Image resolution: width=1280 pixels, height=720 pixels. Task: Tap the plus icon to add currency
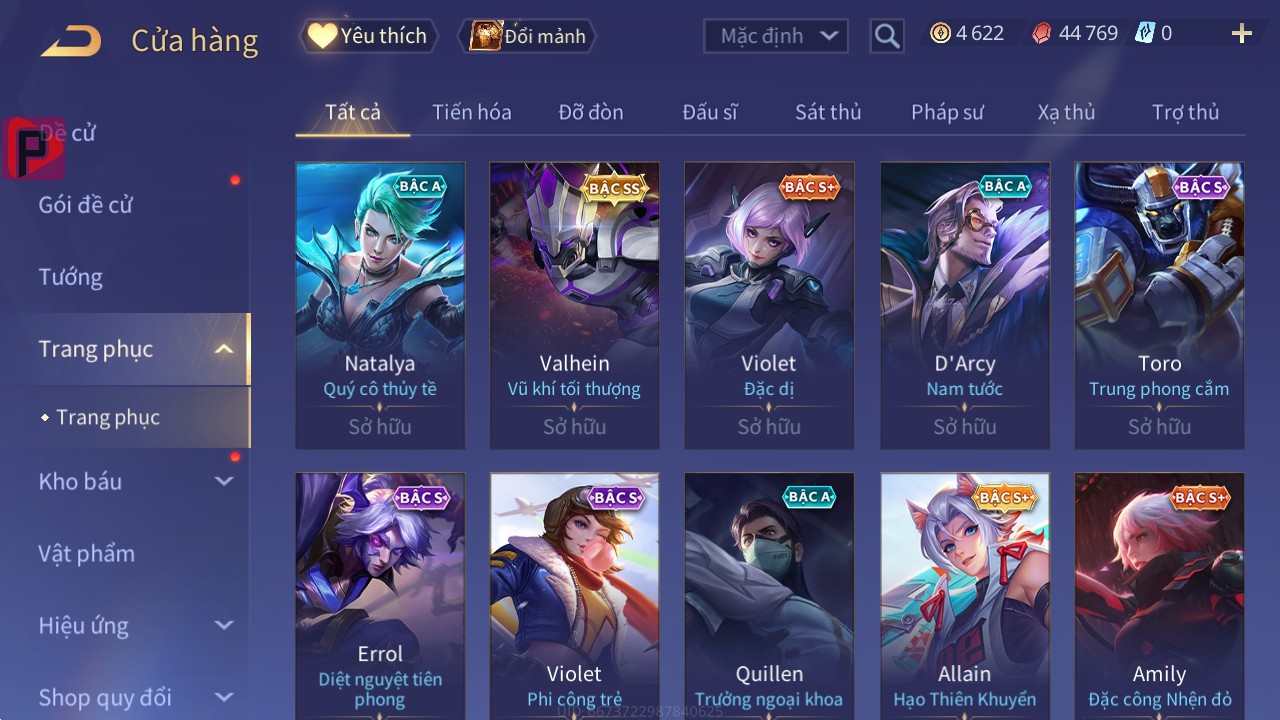(x=1242, y=34)
